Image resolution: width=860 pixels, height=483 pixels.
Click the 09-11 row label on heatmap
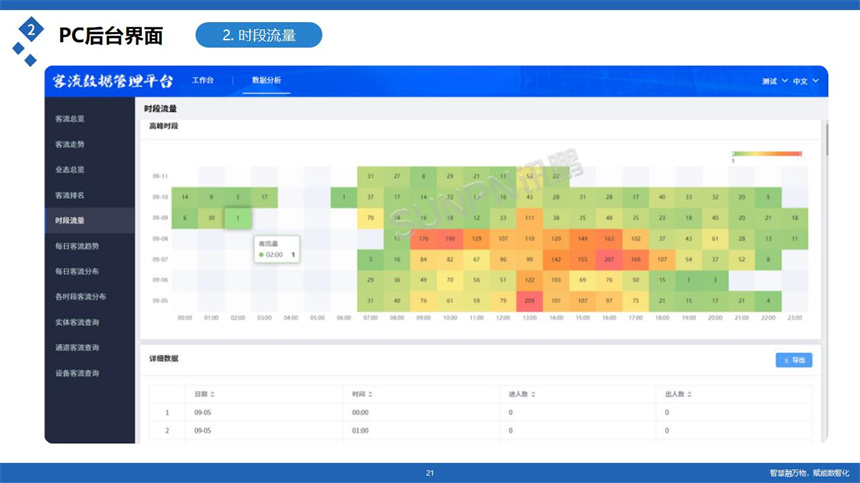coord(160,177)
